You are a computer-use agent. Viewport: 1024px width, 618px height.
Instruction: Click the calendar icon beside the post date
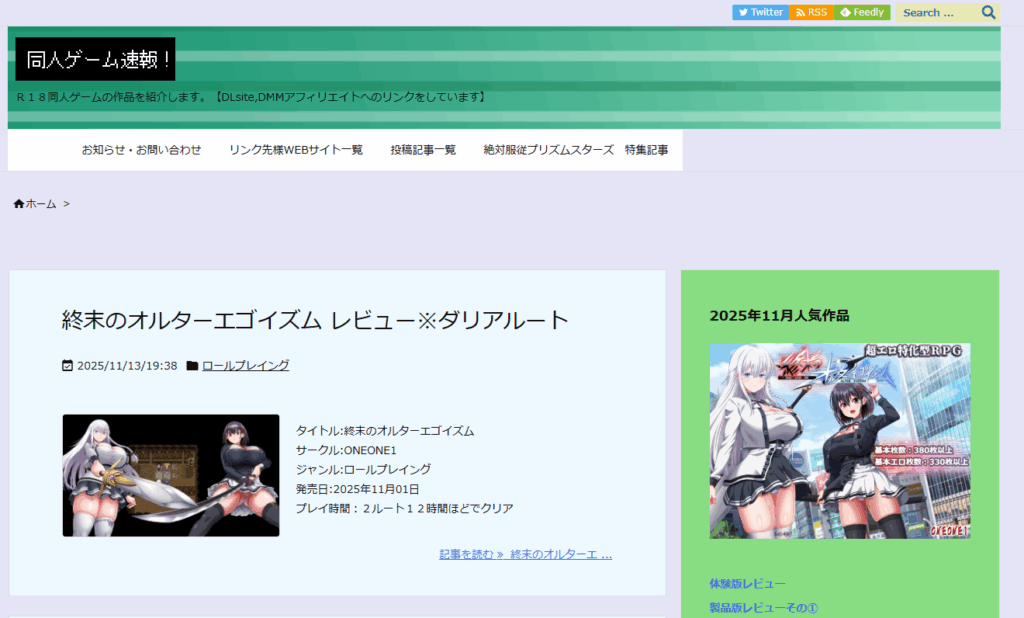coord(65,365)
